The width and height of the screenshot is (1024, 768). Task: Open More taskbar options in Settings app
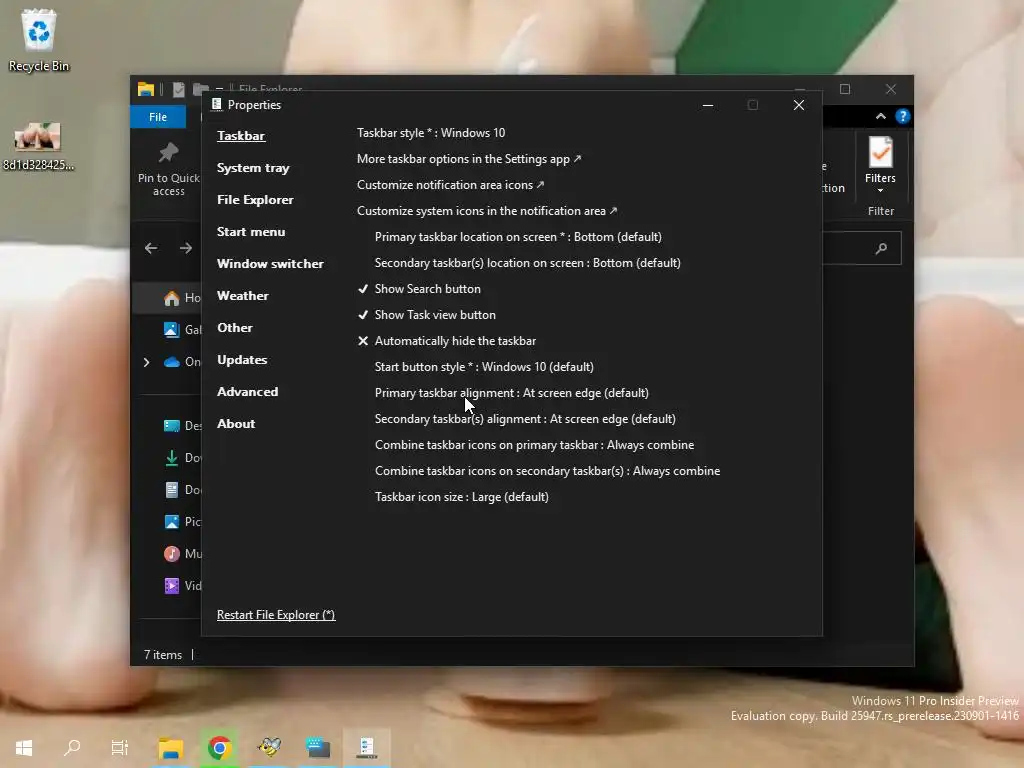(x=469, y=159)
